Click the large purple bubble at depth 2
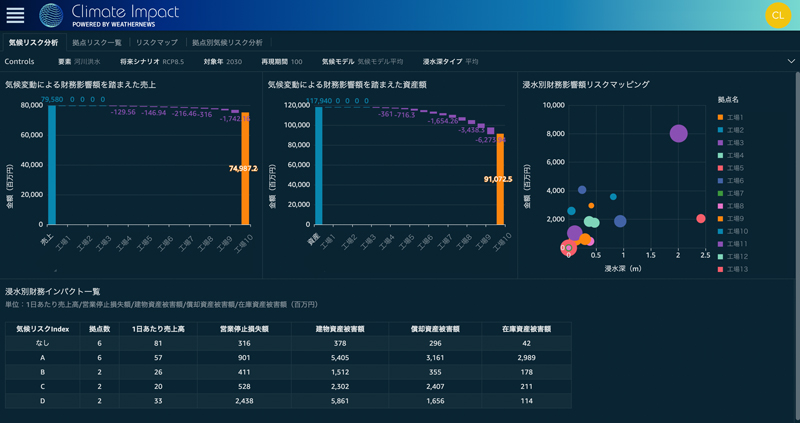 click(x=678, y=134)
